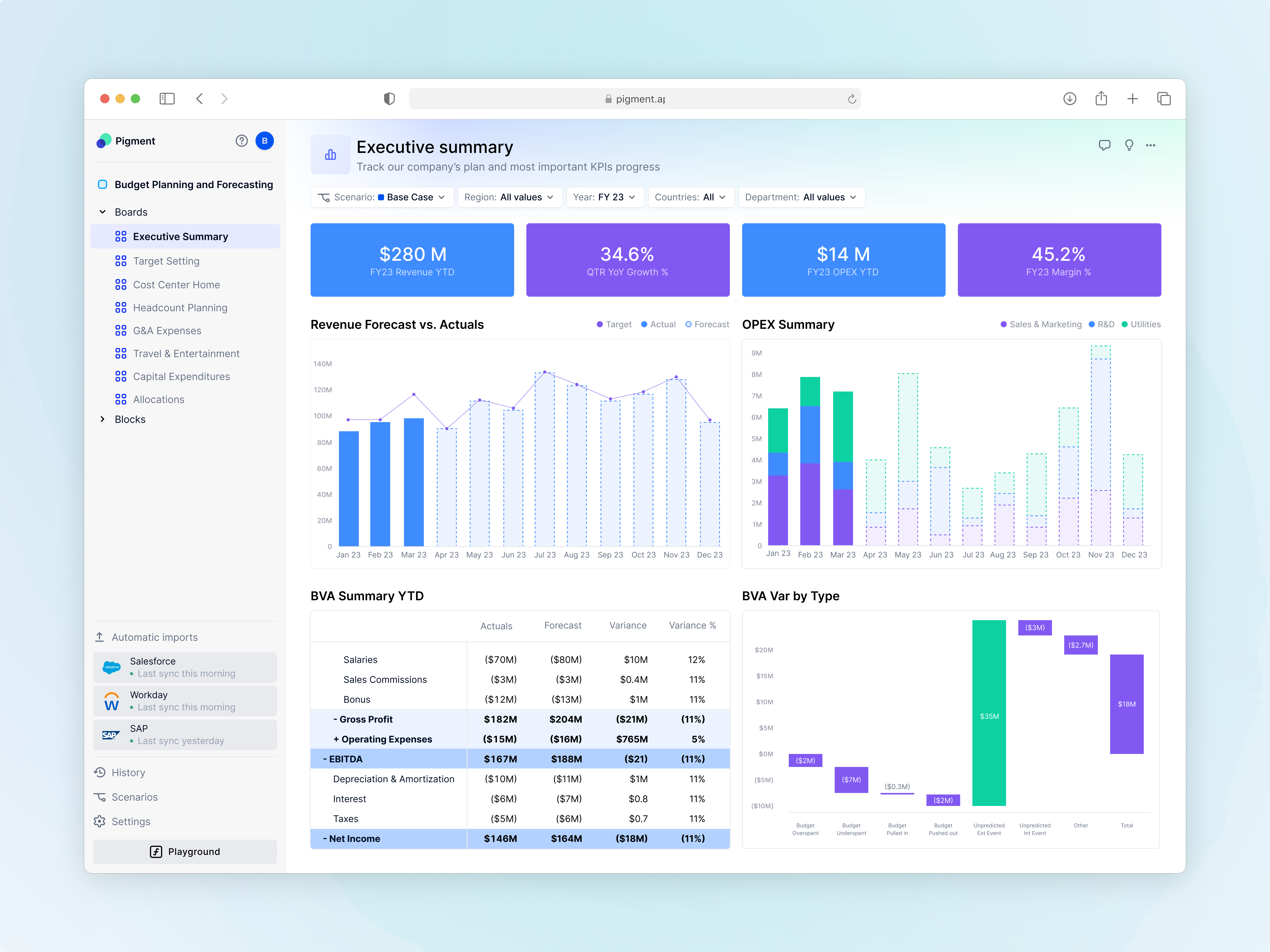This screenshot has height=952, width=1270.
Task: Click the lightbulb insights icon
Action: (x=1129, y=145)
